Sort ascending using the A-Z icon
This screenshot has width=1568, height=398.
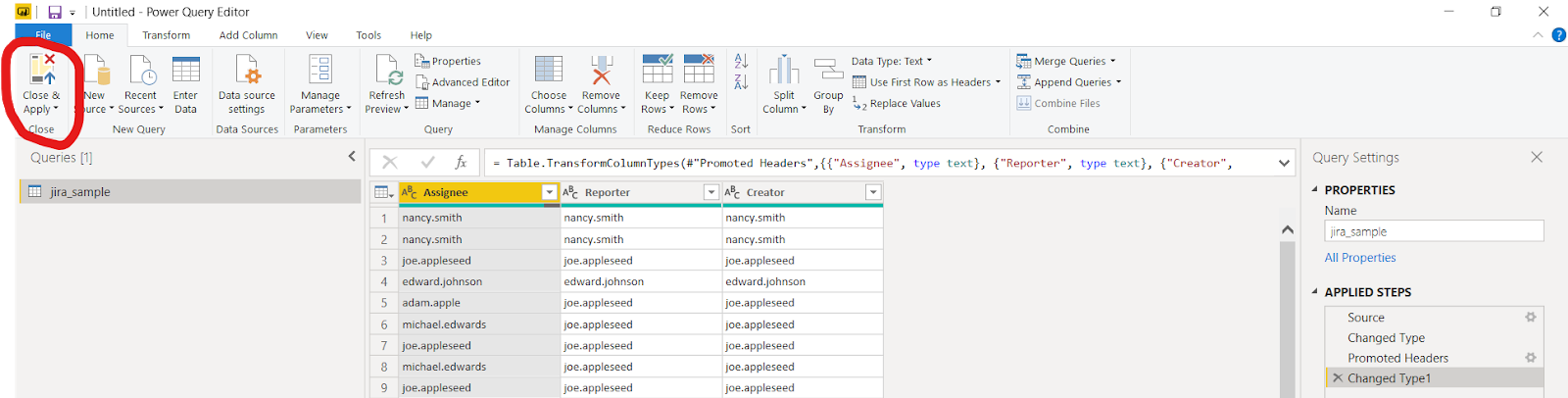[741, 61]
